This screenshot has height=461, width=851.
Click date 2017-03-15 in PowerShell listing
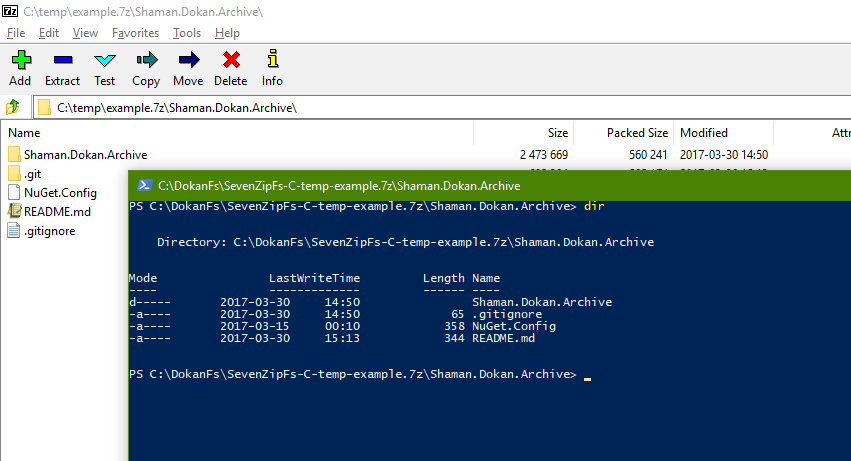pos(255,326)
